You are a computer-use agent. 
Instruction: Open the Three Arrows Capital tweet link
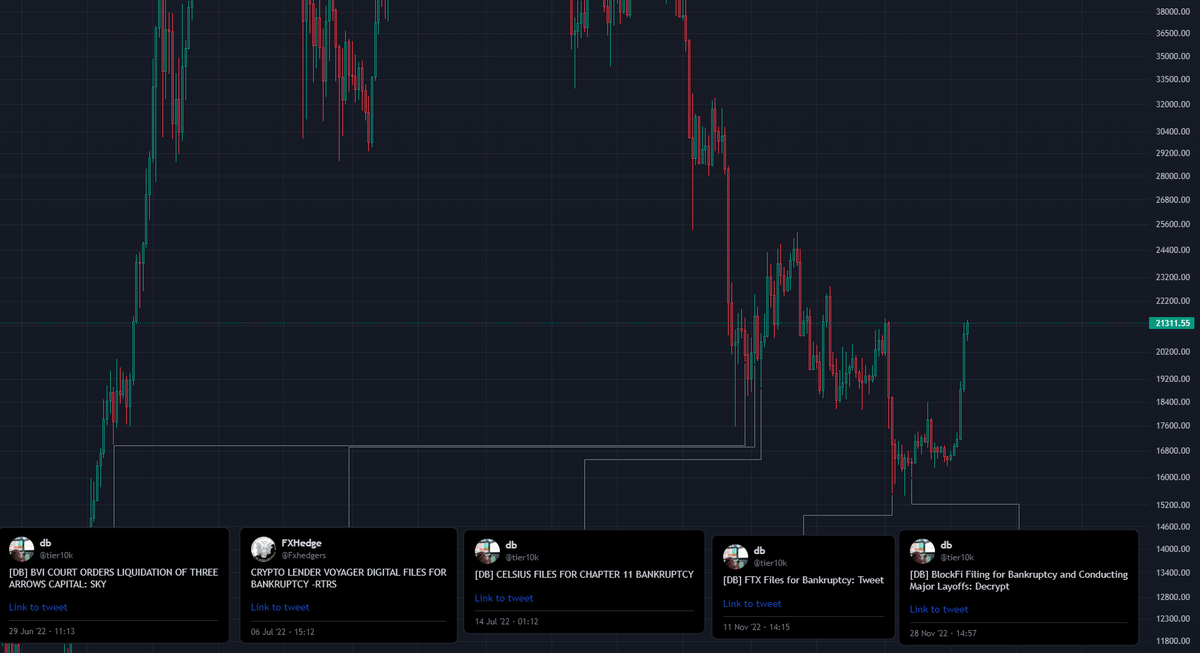(x=38, y=607)
